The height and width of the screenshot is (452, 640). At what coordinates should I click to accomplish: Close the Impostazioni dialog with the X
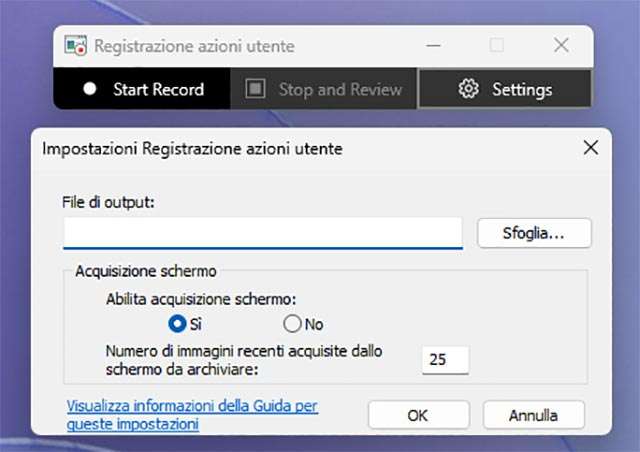coord(591,148)
